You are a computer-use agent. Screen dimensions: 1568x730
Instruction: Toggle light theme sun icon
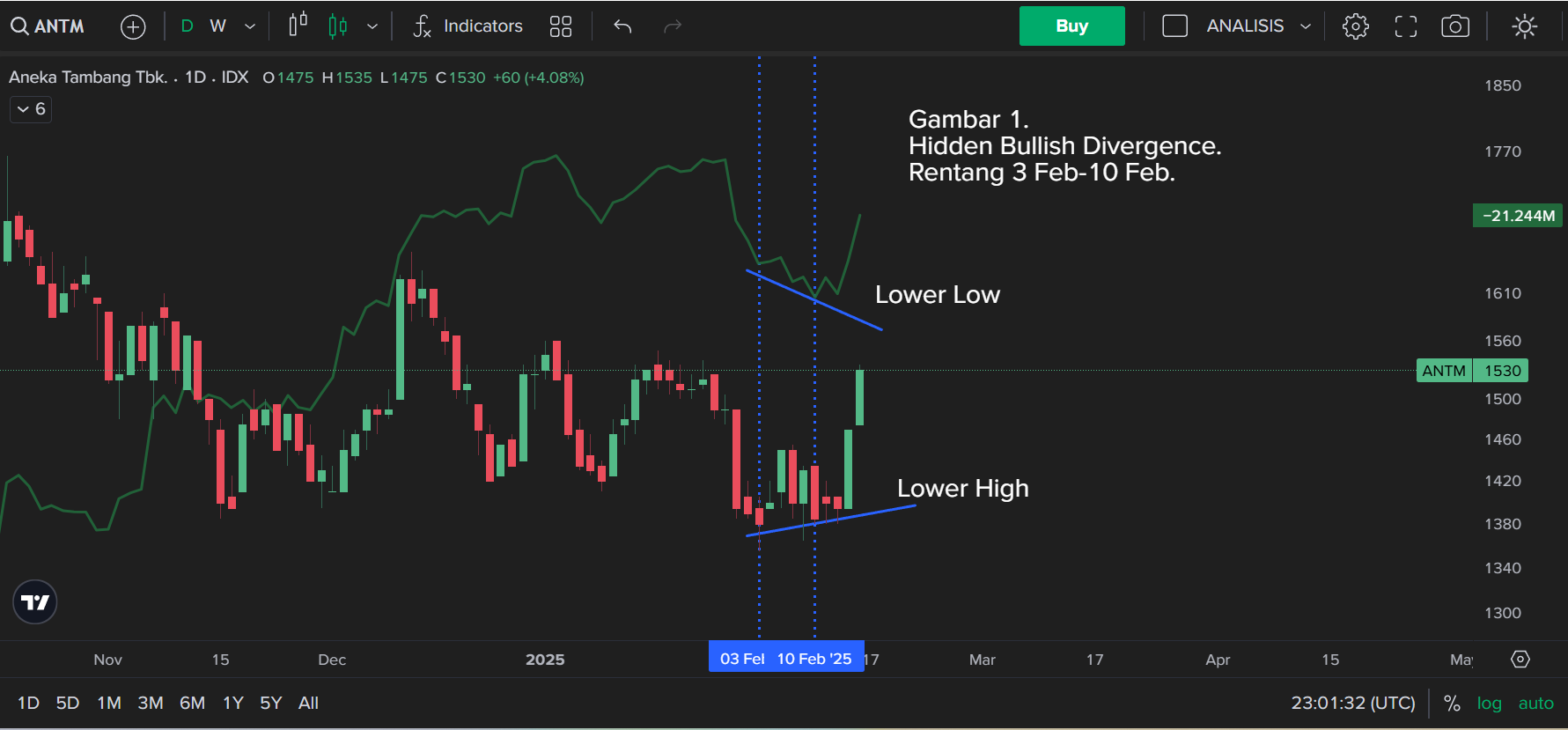pos(1525,26)
